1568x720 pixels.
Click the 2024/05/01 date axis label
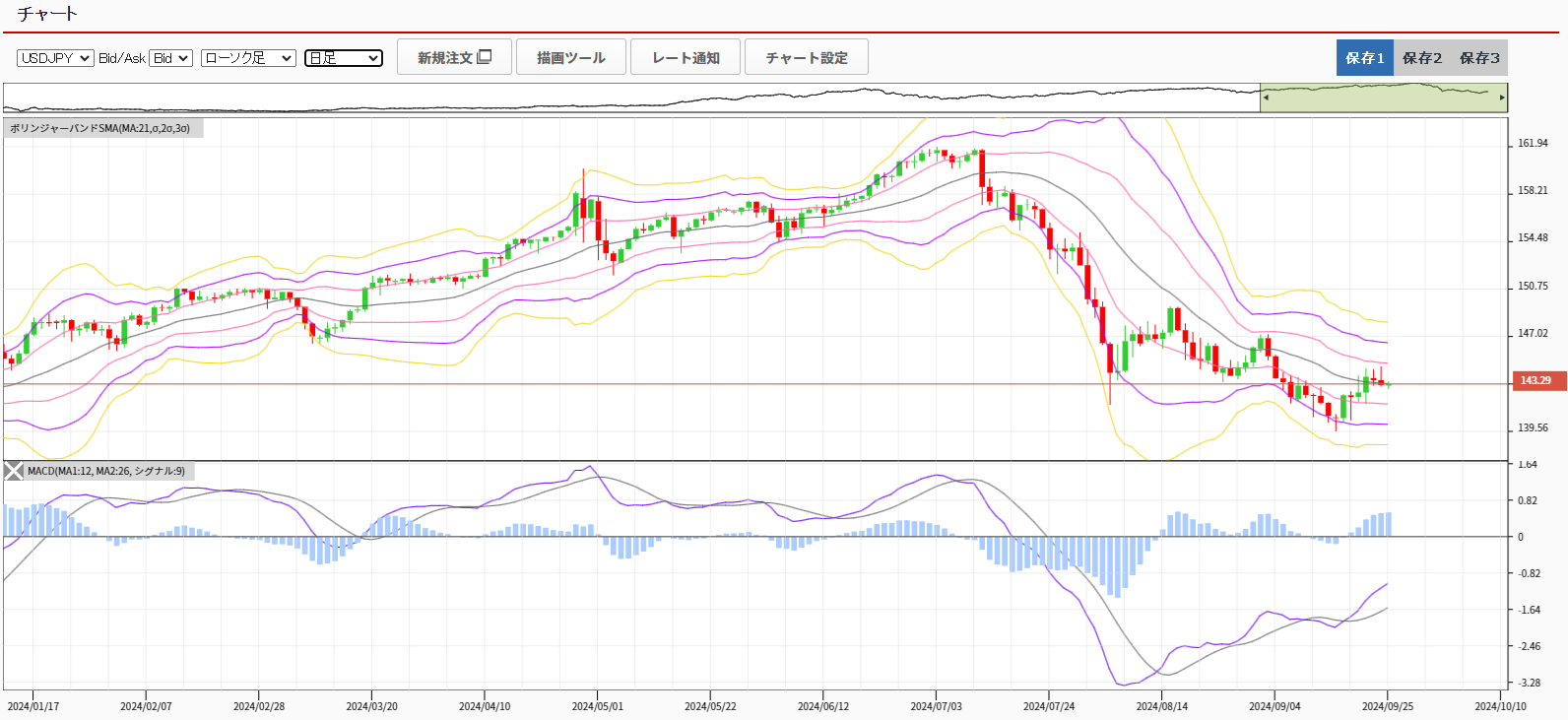click(x=597, y=706)
